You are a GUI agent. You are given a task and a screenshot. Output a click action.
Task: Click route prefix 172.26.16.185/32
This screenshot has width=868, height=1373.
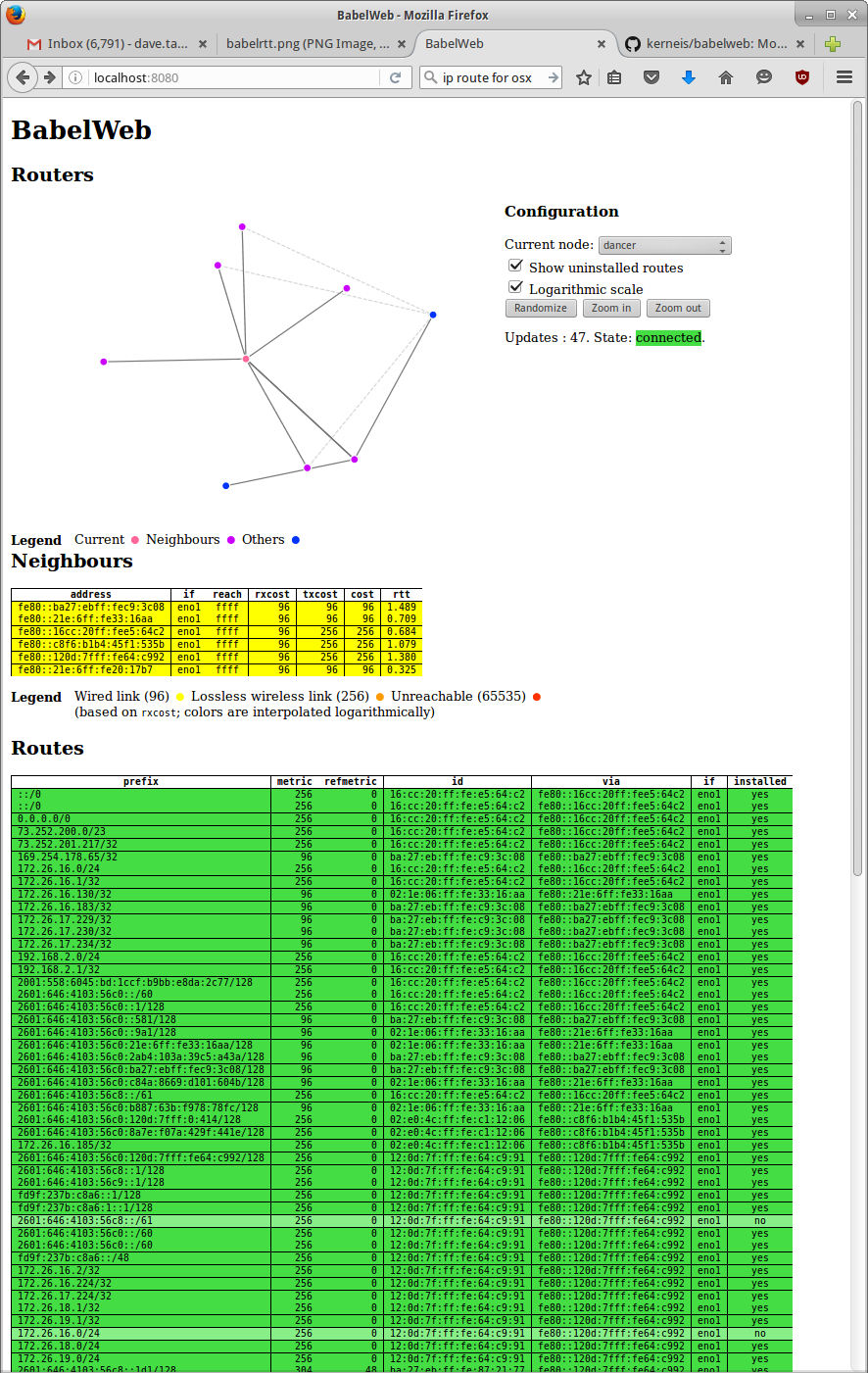click(65, 1145)
